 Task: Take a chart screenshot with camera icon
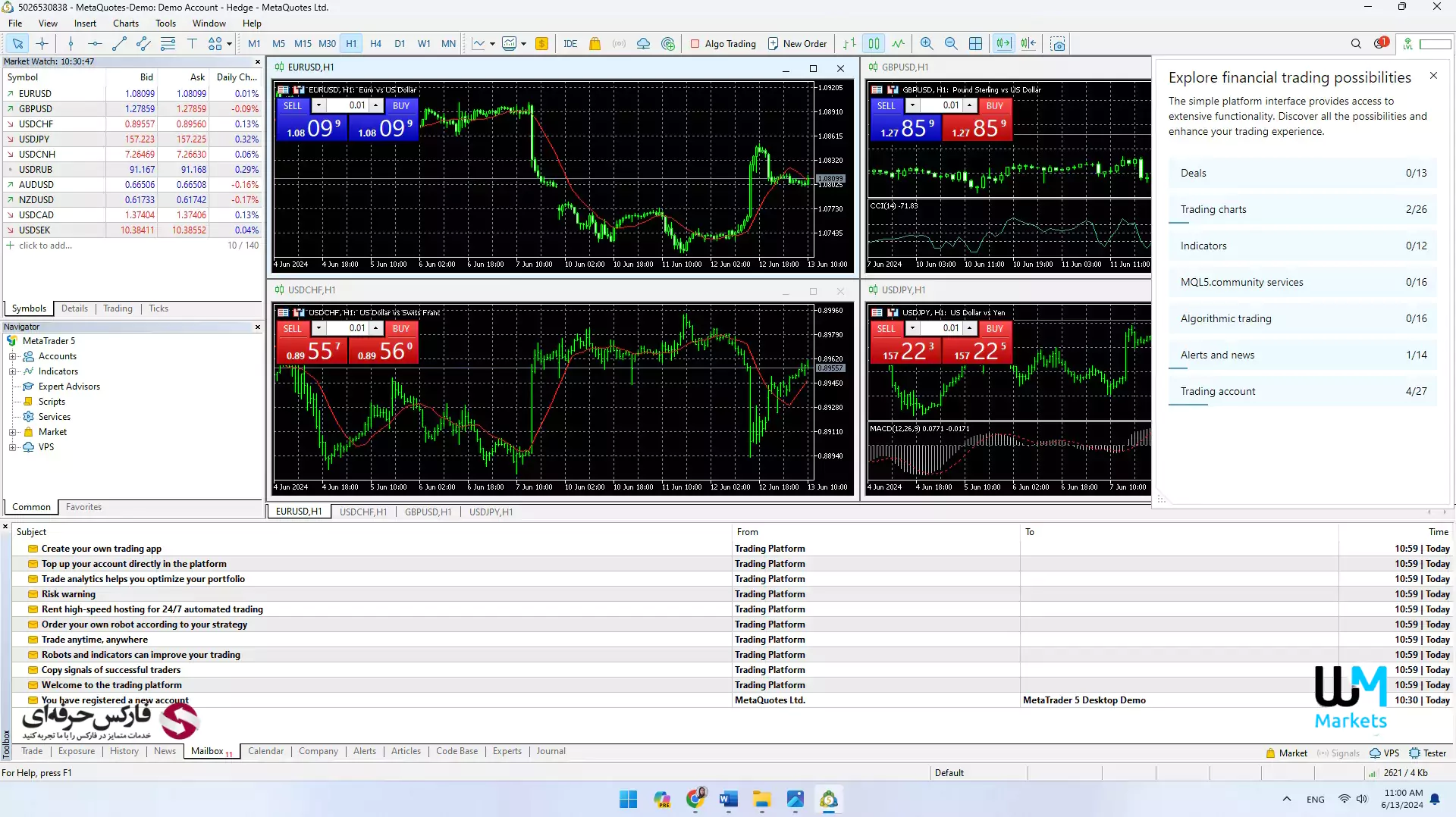(1058, 44)
